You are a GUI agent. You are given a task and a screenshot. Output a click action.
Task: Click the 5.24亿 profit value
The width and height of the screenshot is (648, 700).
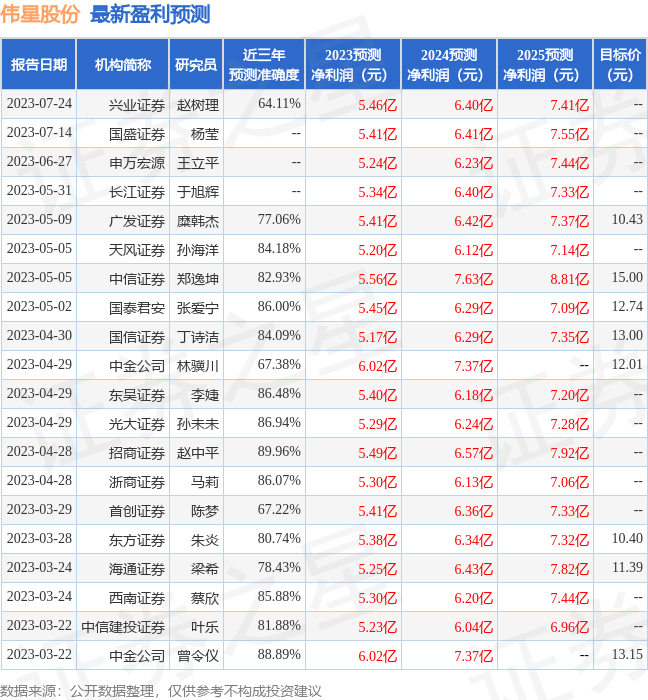coord(378,163)
